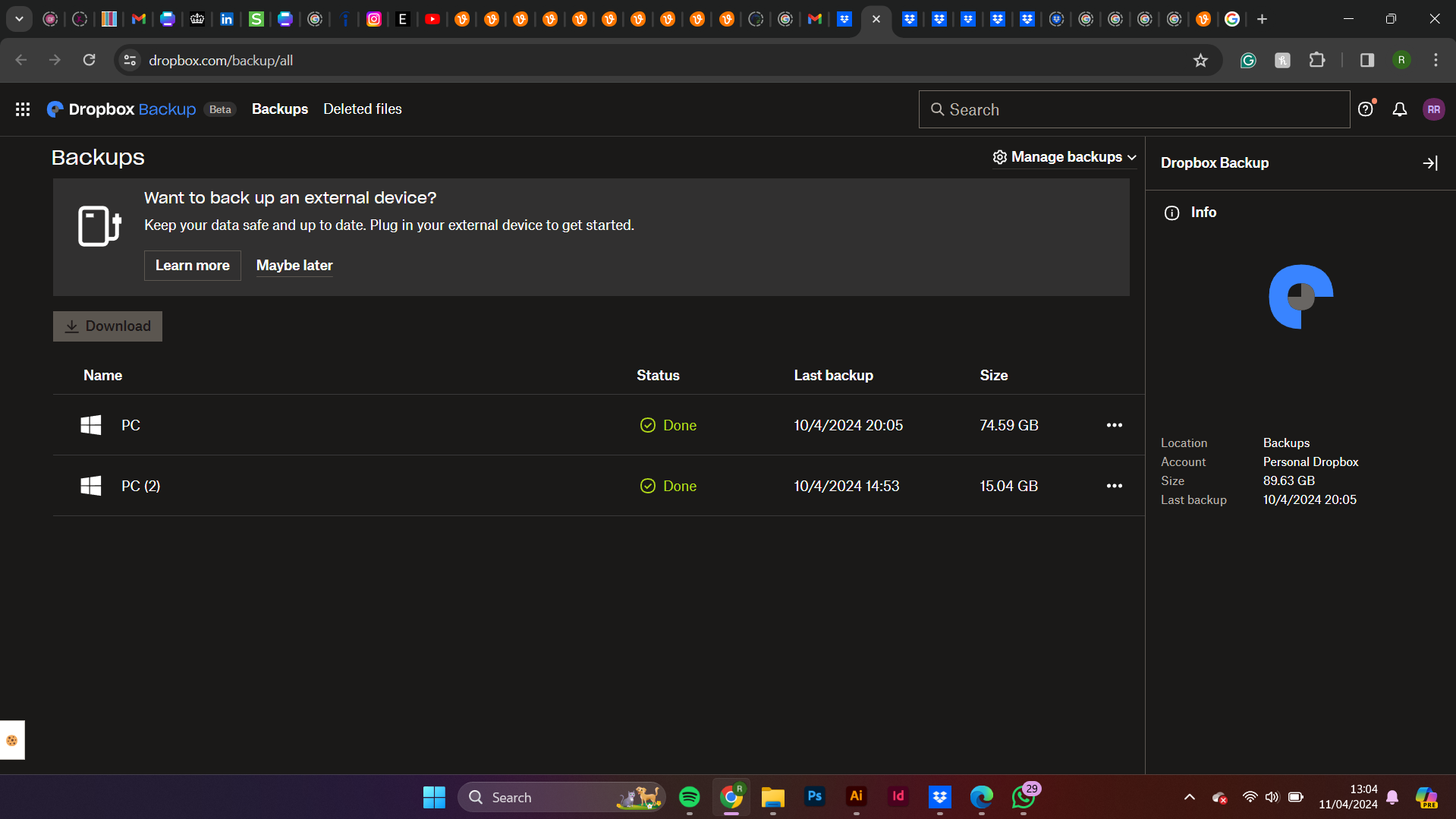The width and height of the screenshot is (1456, 819).
Task: Select the PC (2) backup row
Action: pos(599,486)
